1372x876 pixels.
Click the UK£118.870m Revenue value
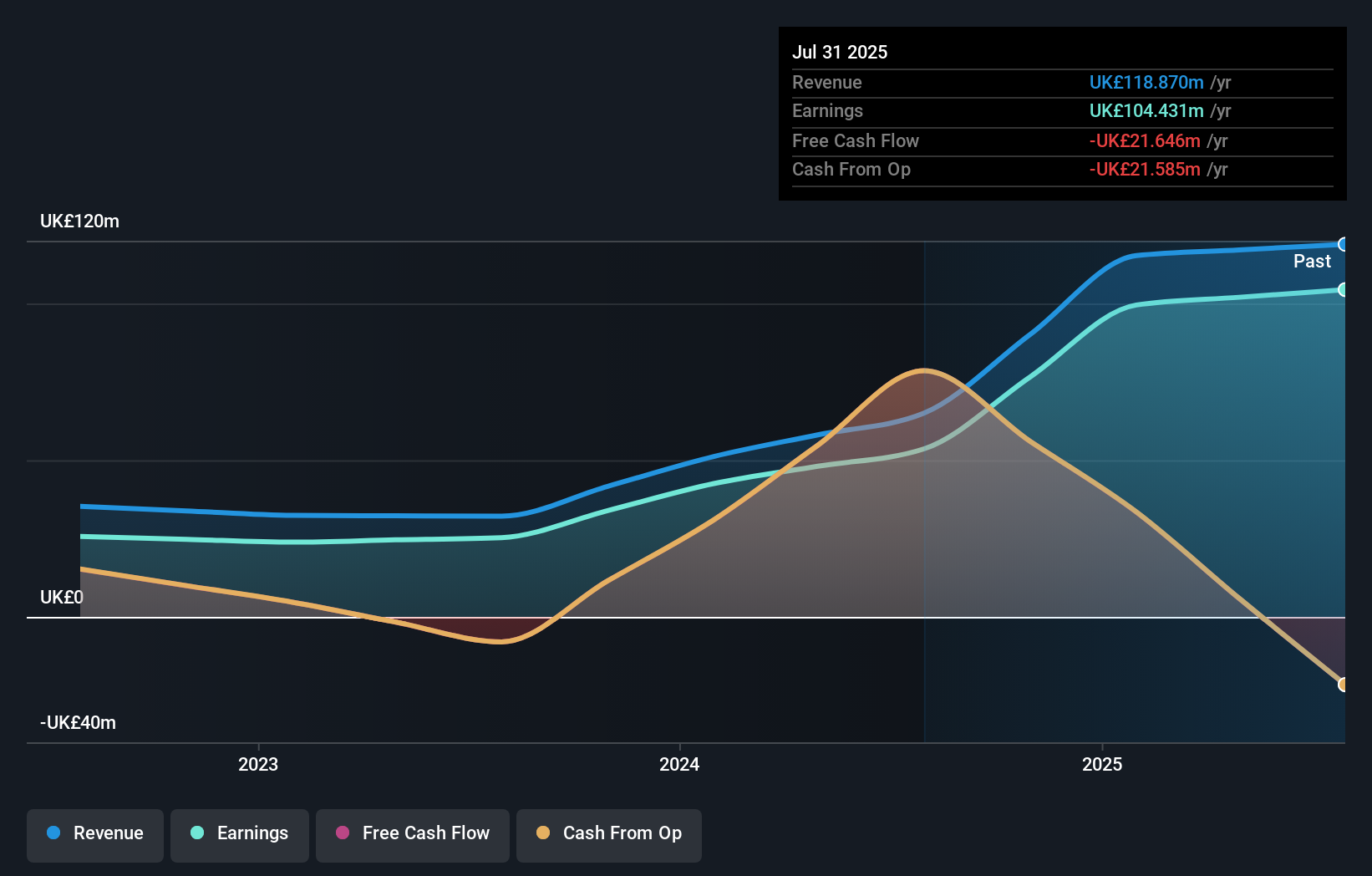pyautogui.click(x=1146, y=82)
